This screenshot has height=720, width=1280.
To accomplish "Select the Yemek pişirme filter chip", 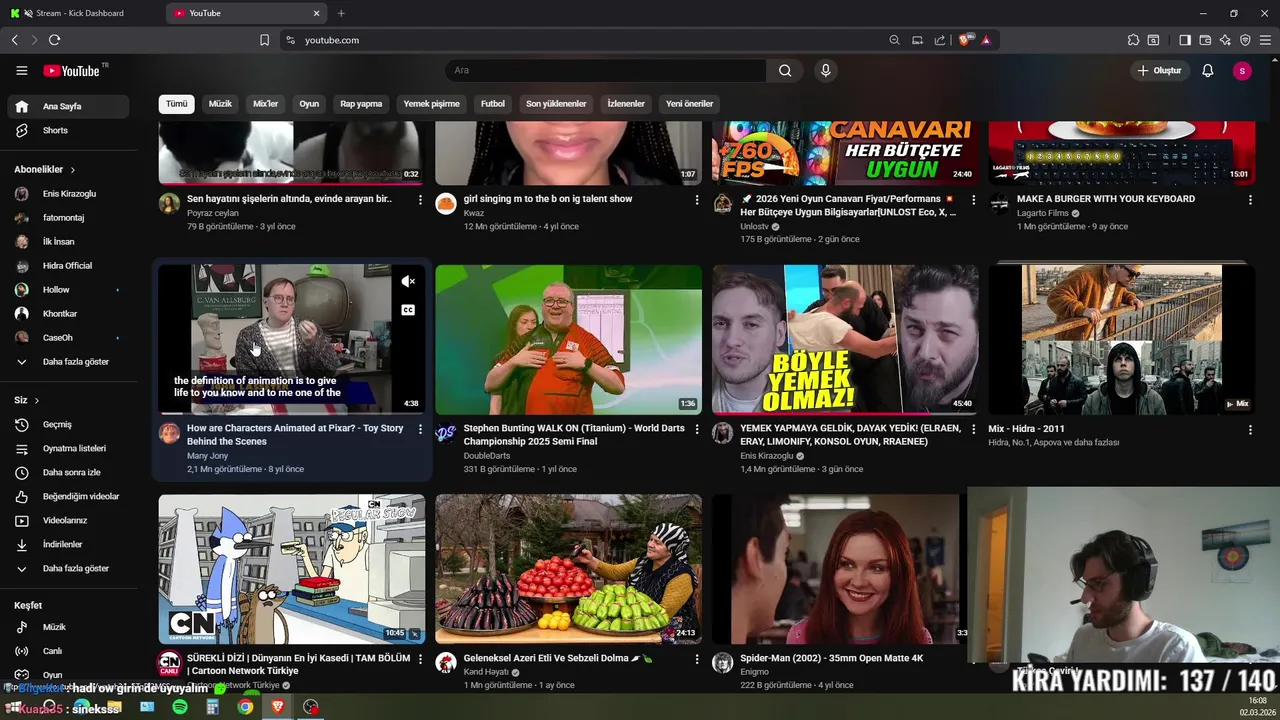I will click(x=431, y=104).
